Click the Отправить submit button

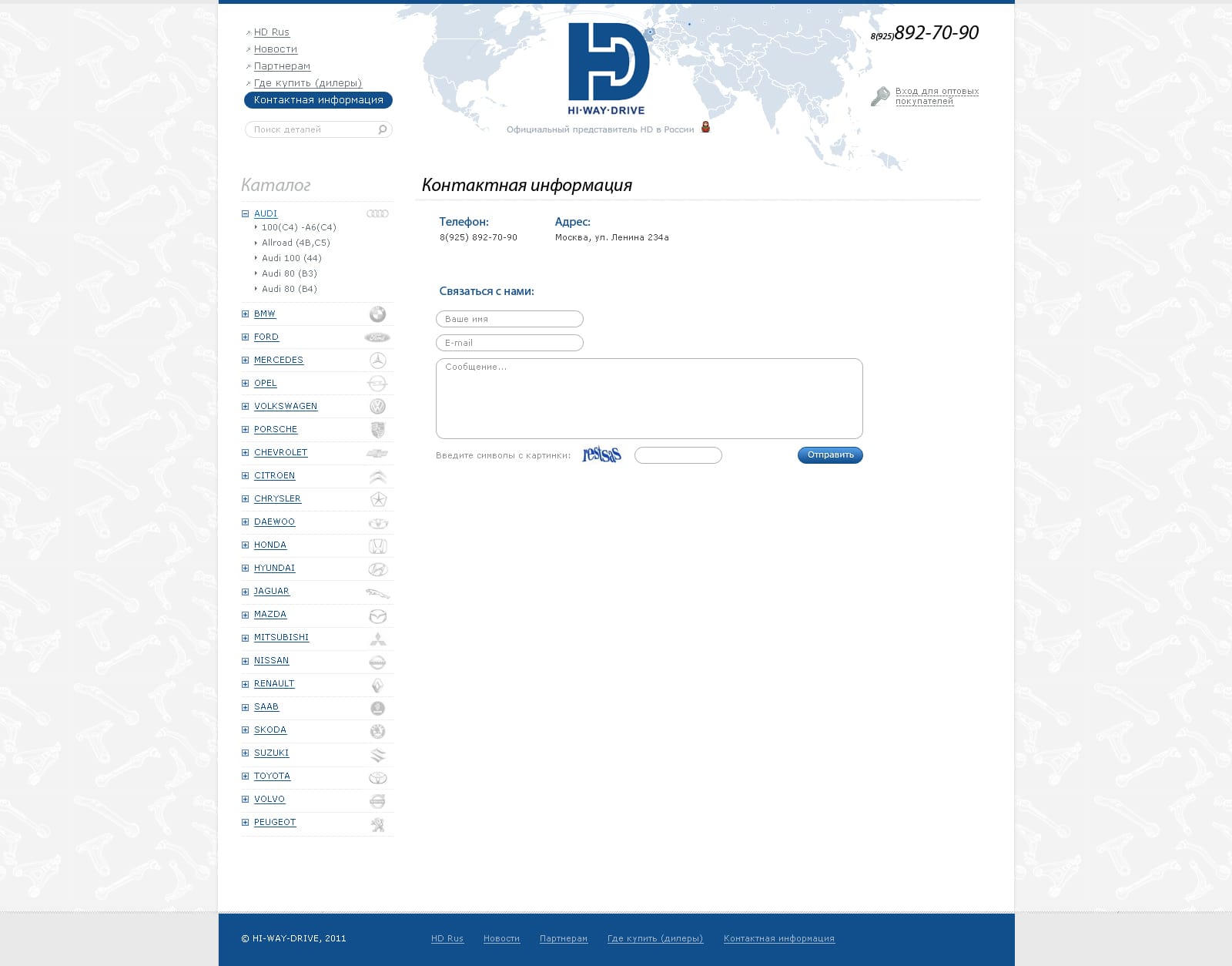[830, 455]
